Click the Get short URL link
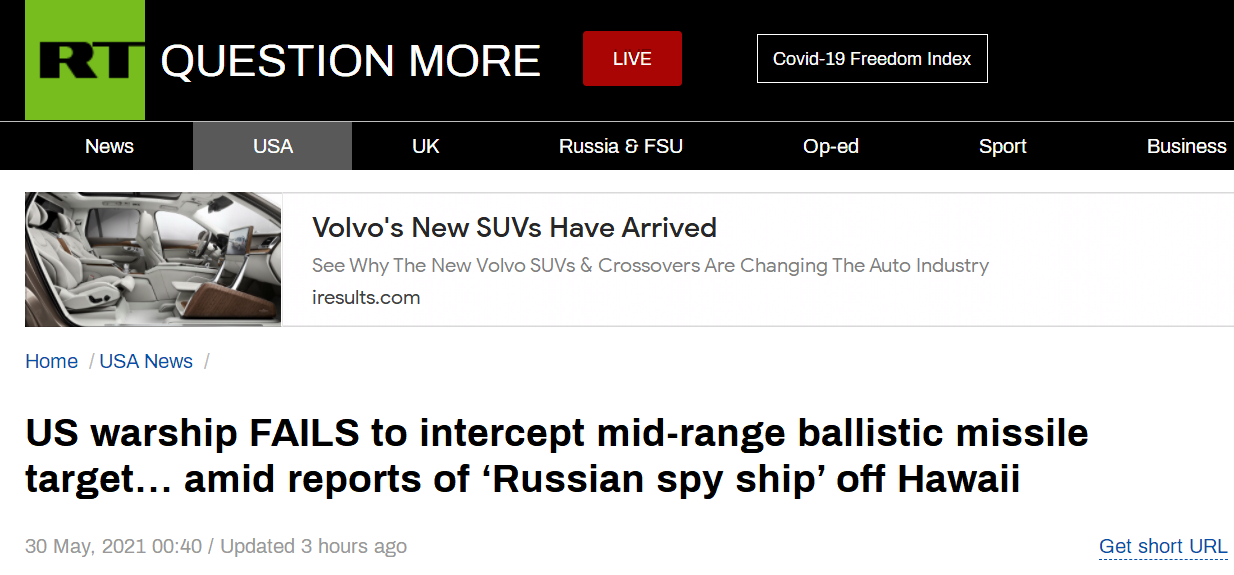1234x575 pixels. click(x=1162, y=546)
